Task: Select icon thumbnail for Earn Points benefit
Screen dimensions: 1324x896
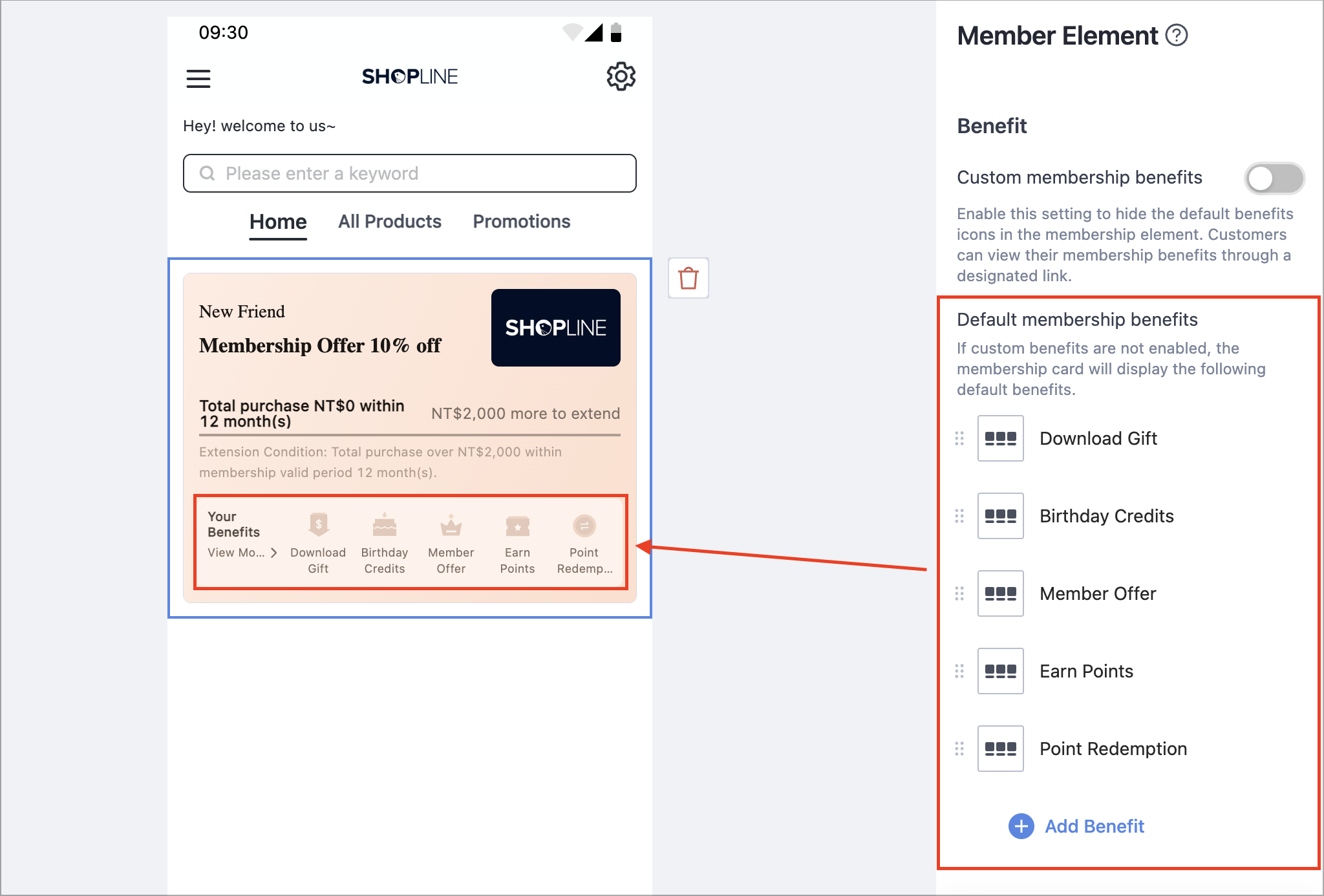Action: pyautogui.click(x=1001, y=671)
